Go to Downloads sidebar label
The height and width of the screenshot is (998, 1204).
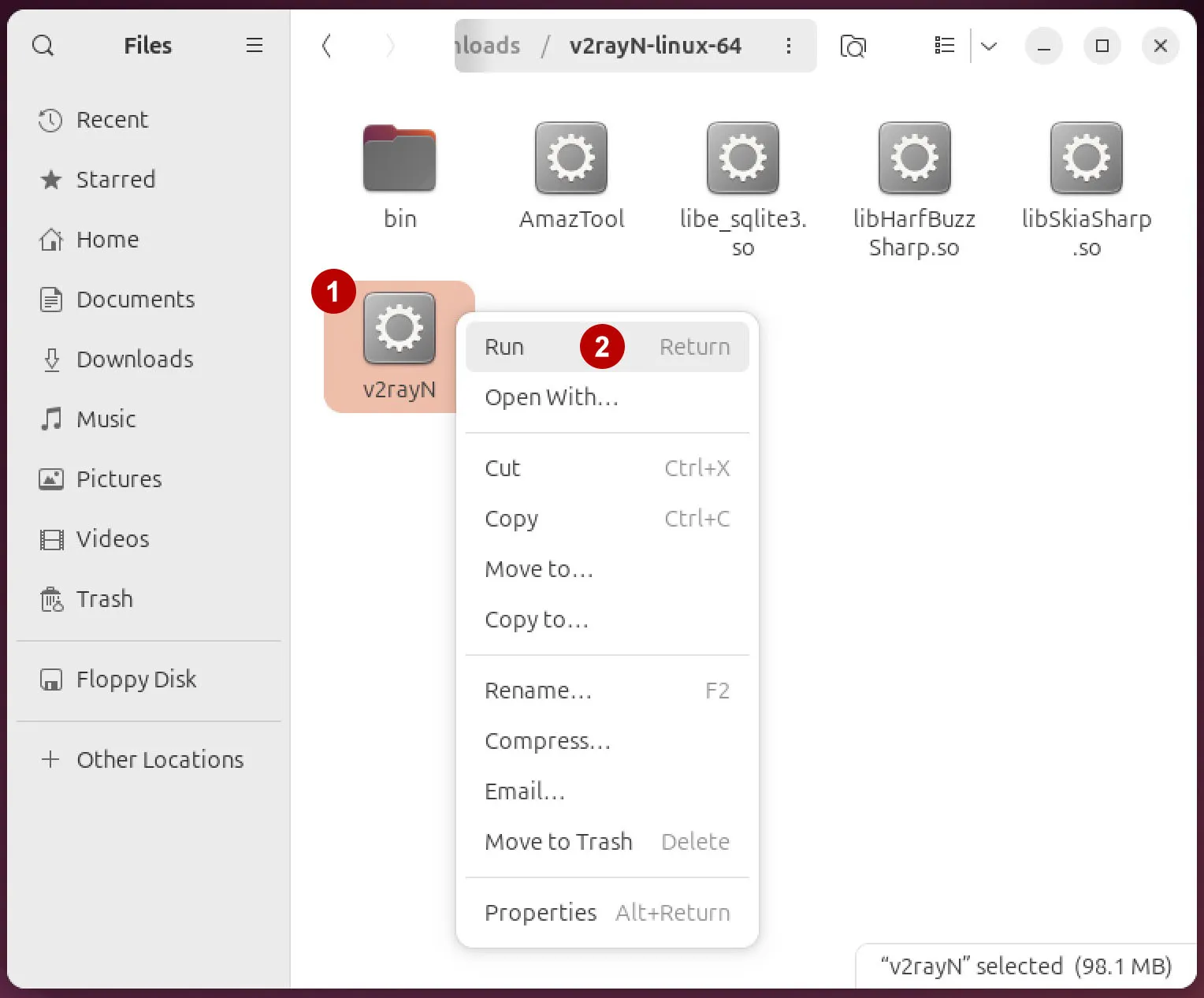(135, 359)
